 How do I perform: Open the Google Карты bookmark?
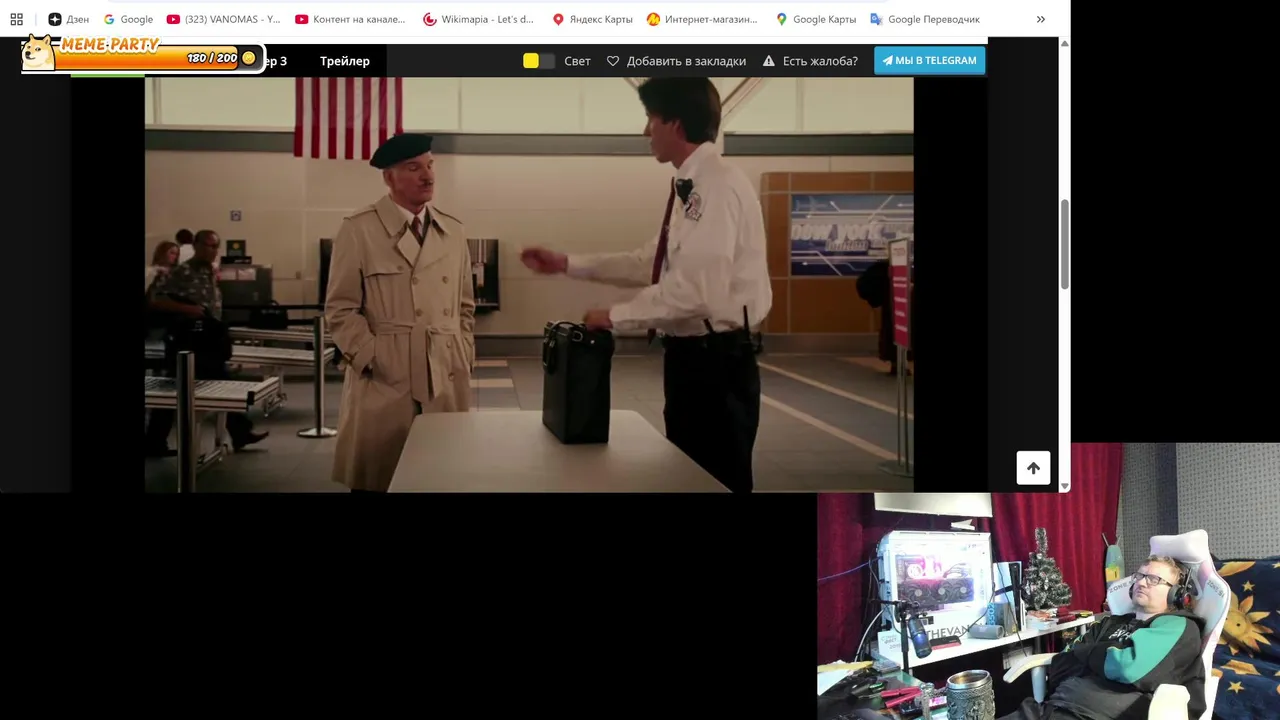coord(816,19)
